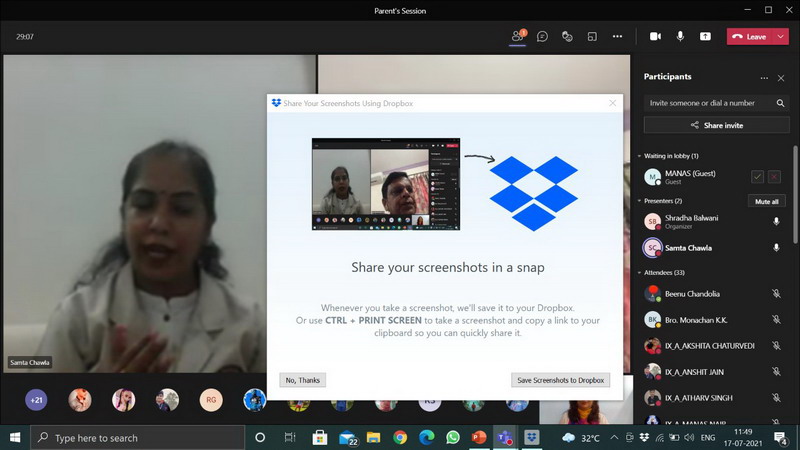Open the meeting chat icon
Viewport: 800px width, 450px height.
[x=542, y=36]
